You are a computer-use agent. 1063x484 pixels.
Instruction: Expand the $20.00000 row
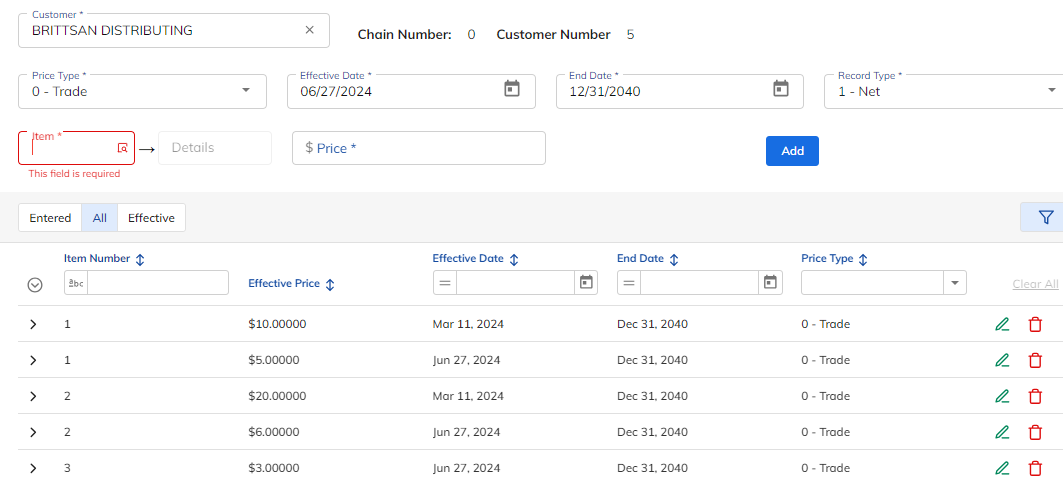coord(33,396)
